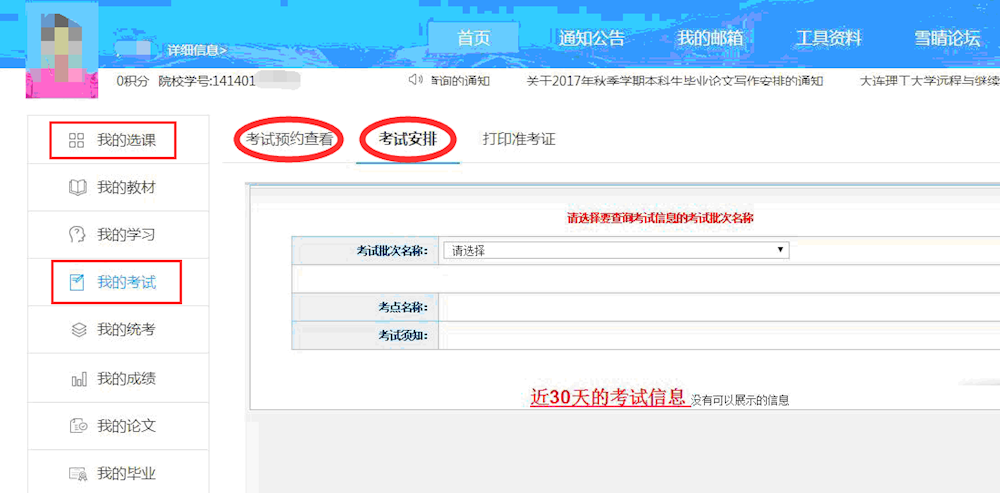The width and height of the screenshot is (1000, 493).
Task: Click the bar chart icon beside 我的成绩
Action: [x=77, y=379]
